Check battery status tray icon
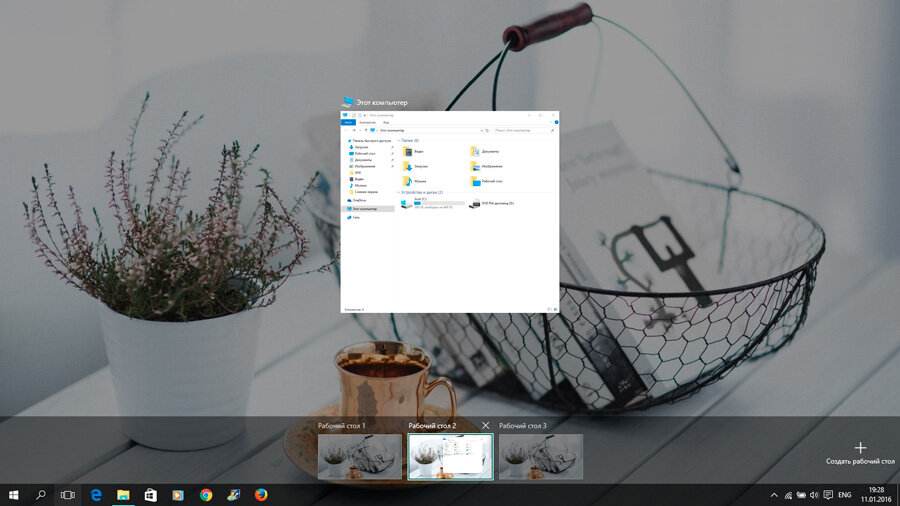 tap(801, 495)
